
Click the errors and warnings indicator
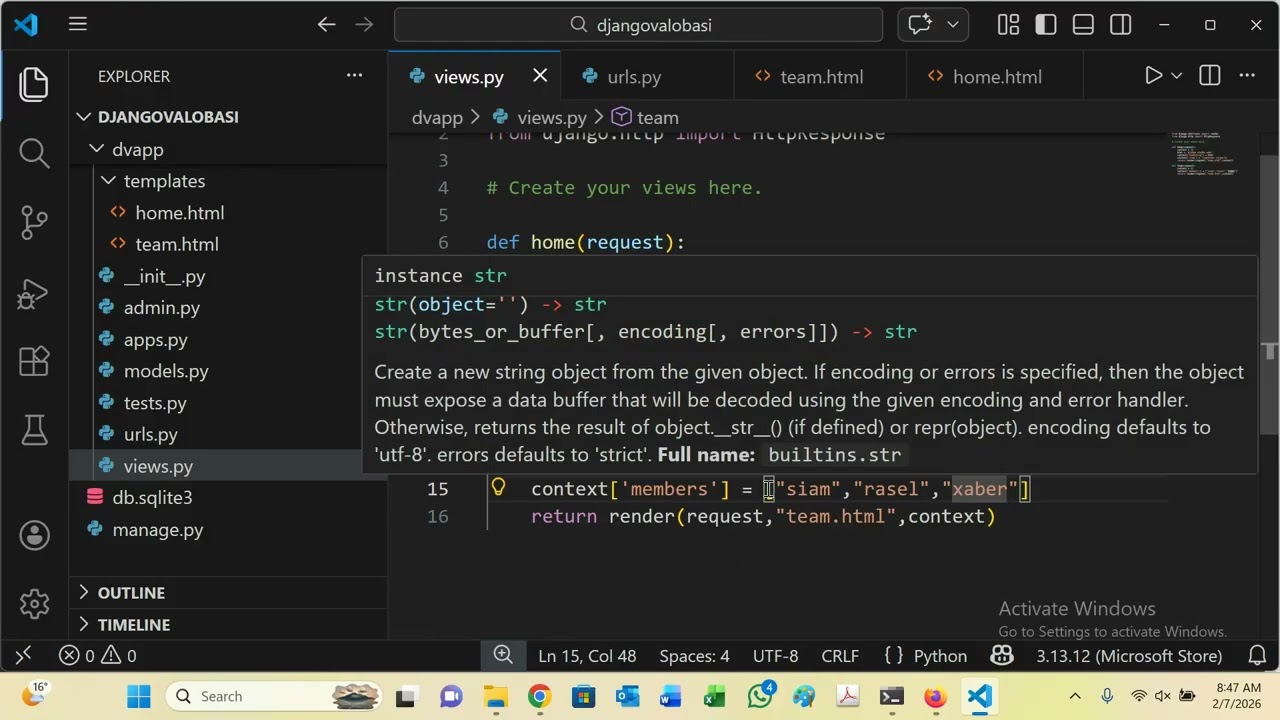click(97, 656)
